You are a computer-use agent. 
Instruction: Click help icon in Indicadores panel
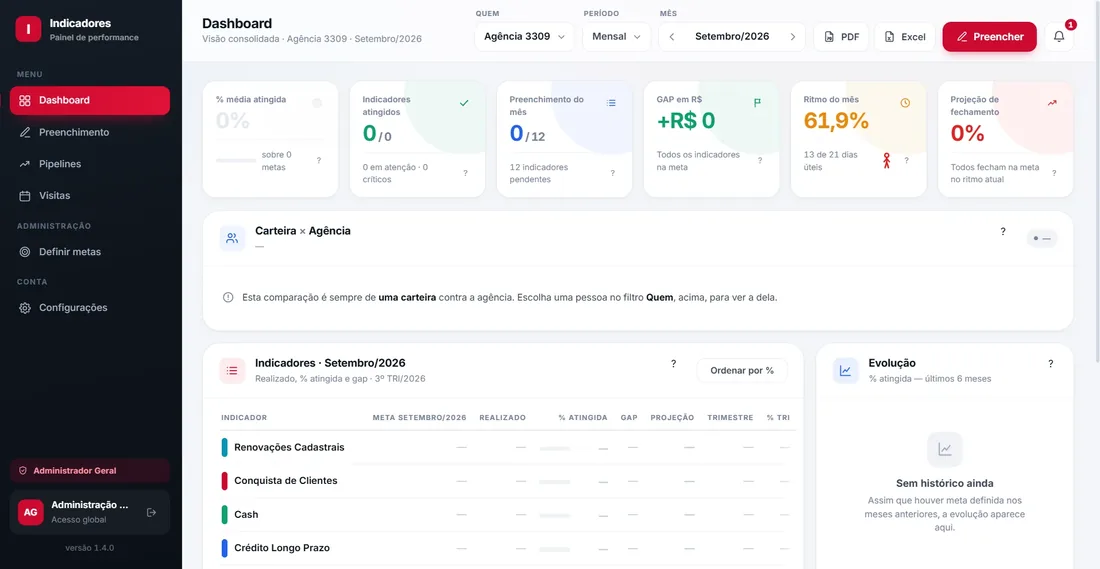click(673, 363)
